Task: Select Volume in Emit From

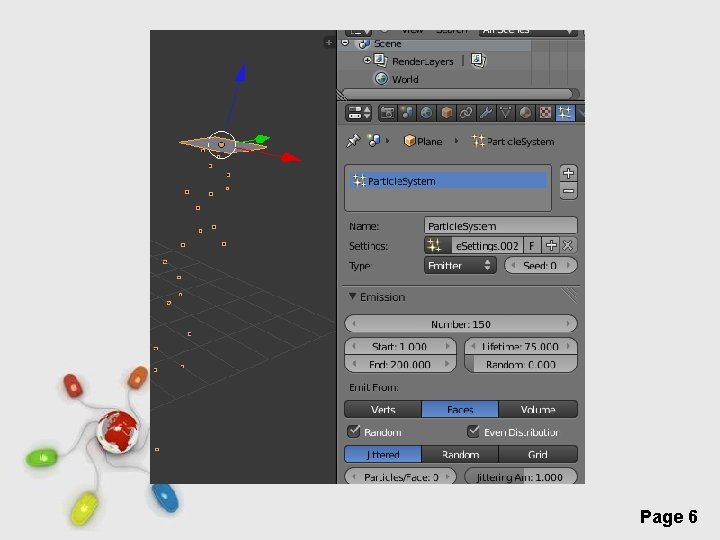Action: tap(538, 409)
